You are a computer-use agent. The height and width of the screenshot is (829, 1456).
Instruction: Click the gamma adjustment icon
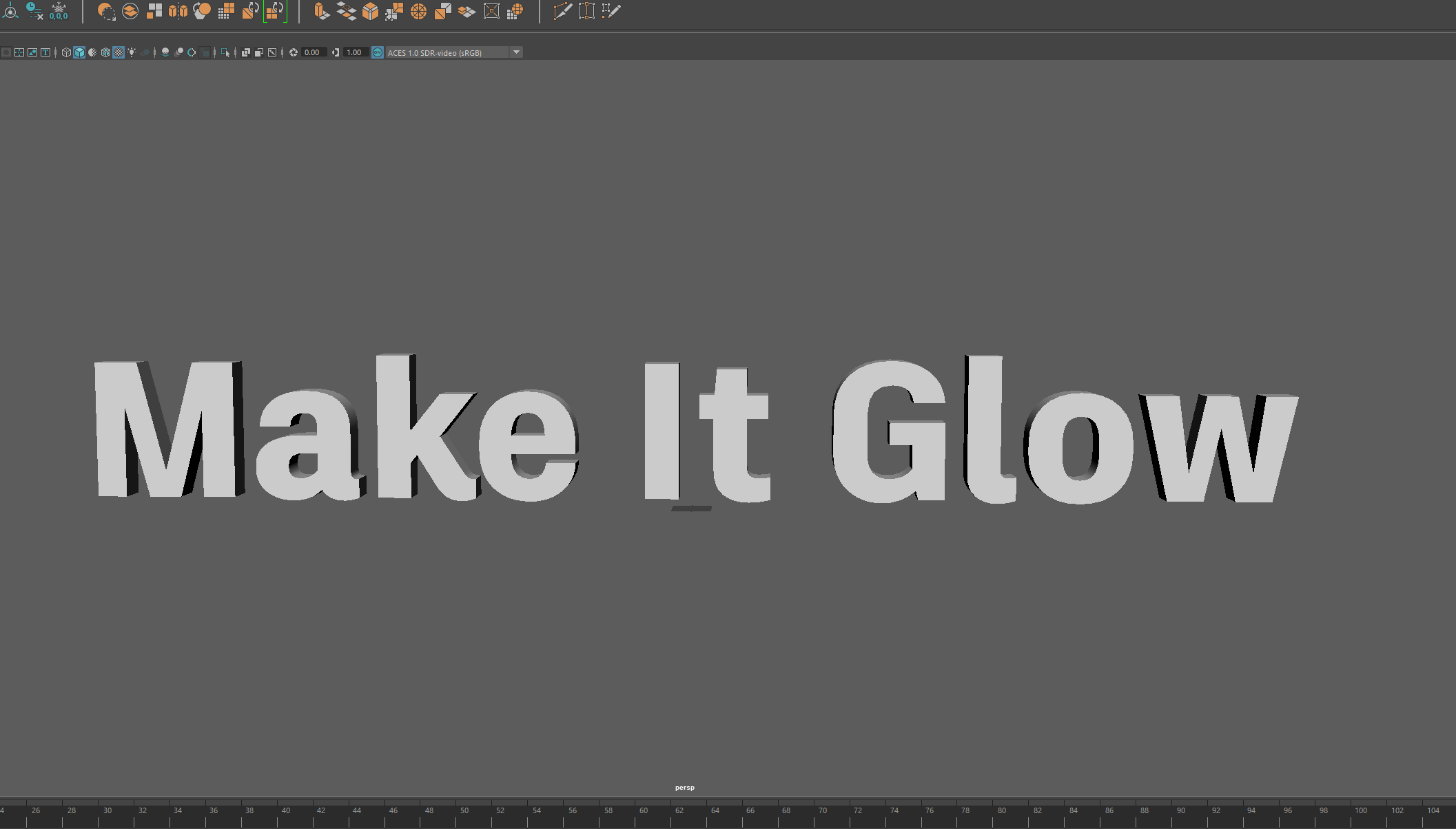click(x=336, y=52)
